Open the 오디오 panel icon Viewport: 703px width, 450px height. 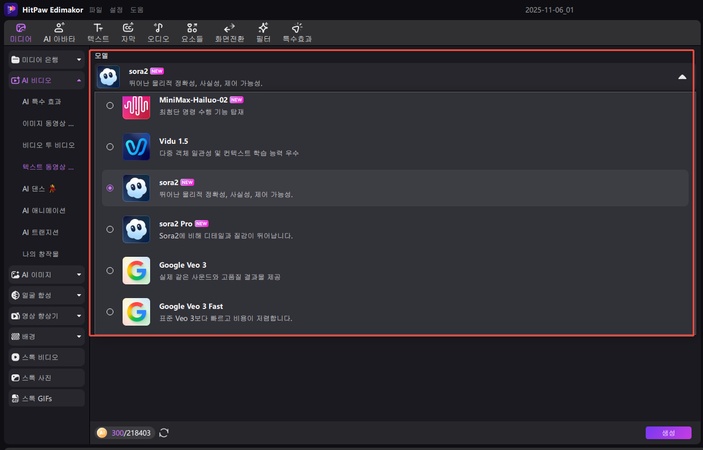[158, 31]
